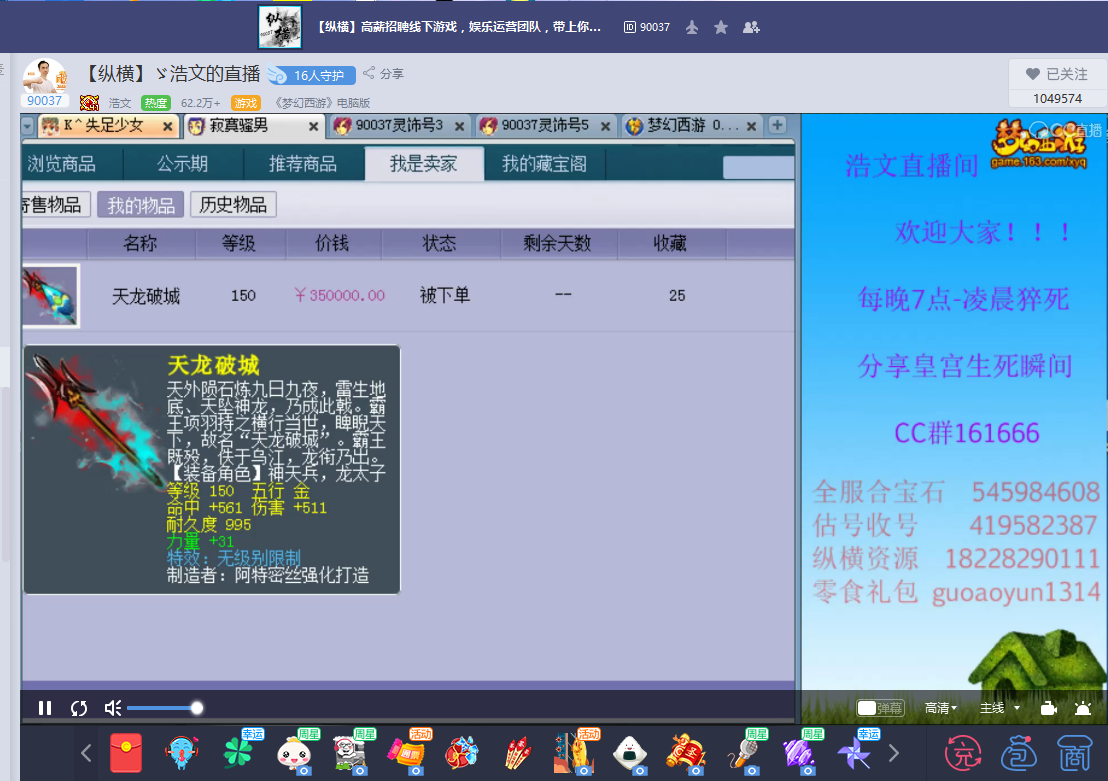Screen dimensions: 1108x781
Task: Select the firecrackers gift
Action: [x=519, y=753]
